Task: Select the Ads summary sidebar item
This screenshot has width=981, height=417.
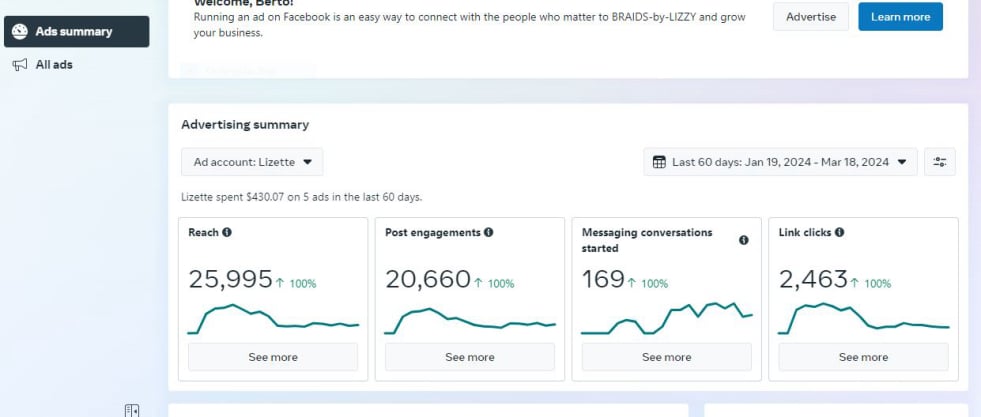Action: pyautogui.click(x=76, y=31)
